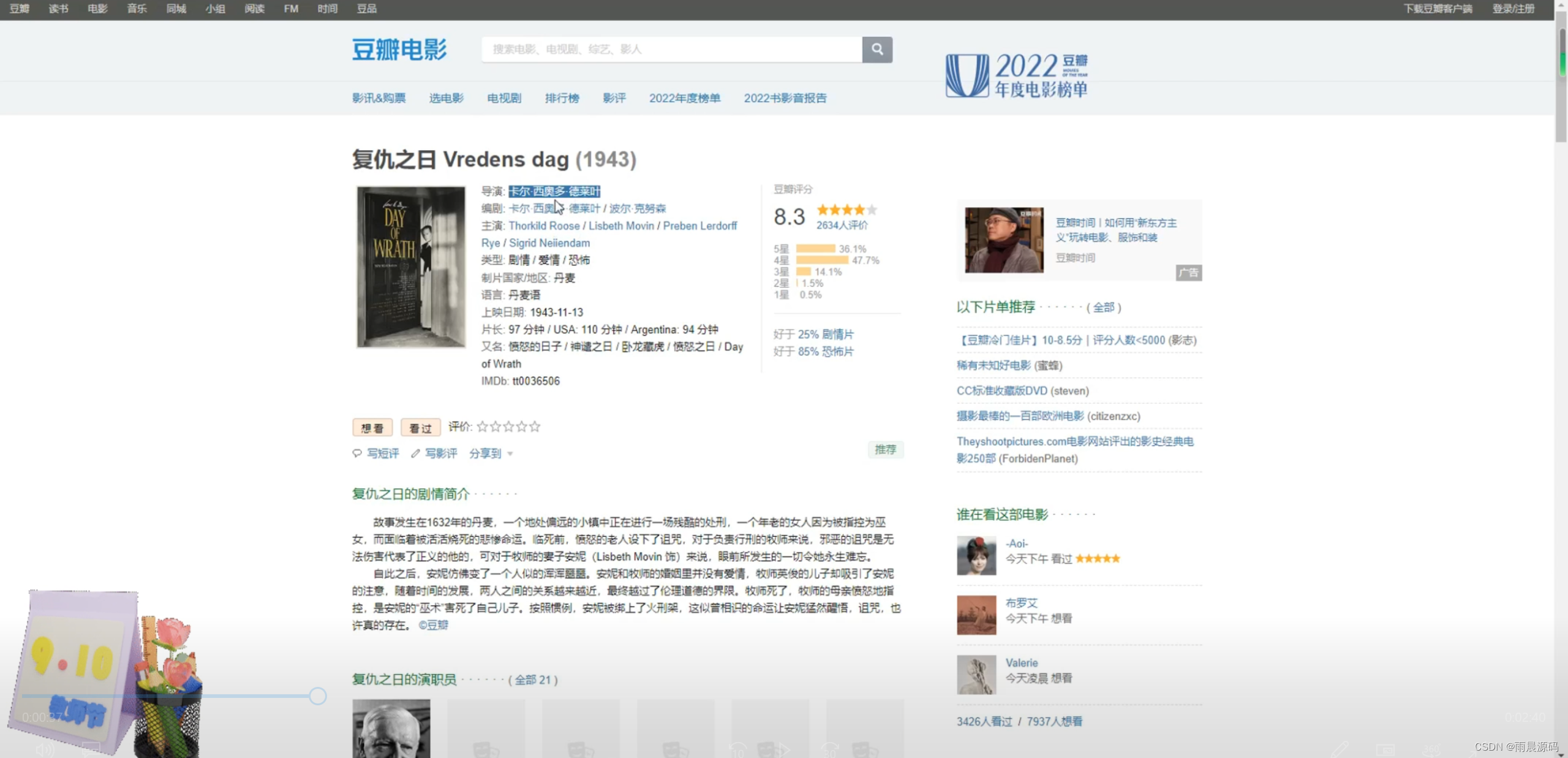Rate the movie five stars
The image size is (1568, 758).
535,426
